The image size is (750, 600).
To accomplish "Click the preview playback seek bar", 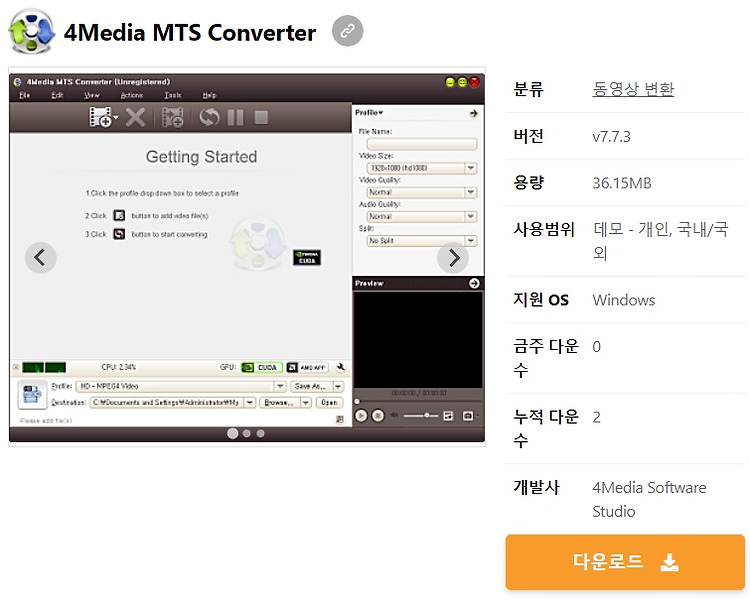I will pos(418,401).
